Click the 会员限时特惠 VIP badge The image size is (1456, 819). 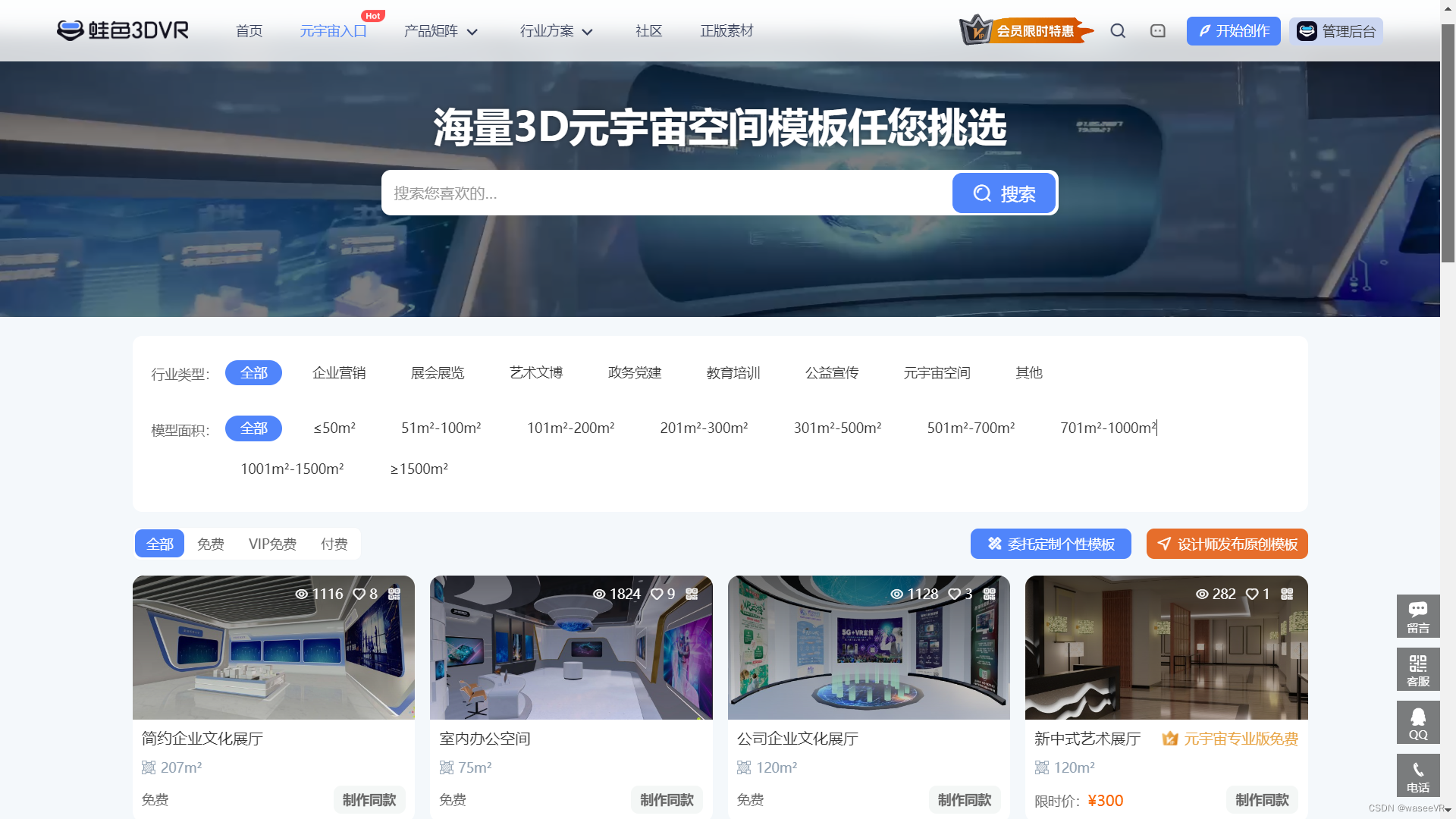pyautogui.click(x=1026, y=31)
